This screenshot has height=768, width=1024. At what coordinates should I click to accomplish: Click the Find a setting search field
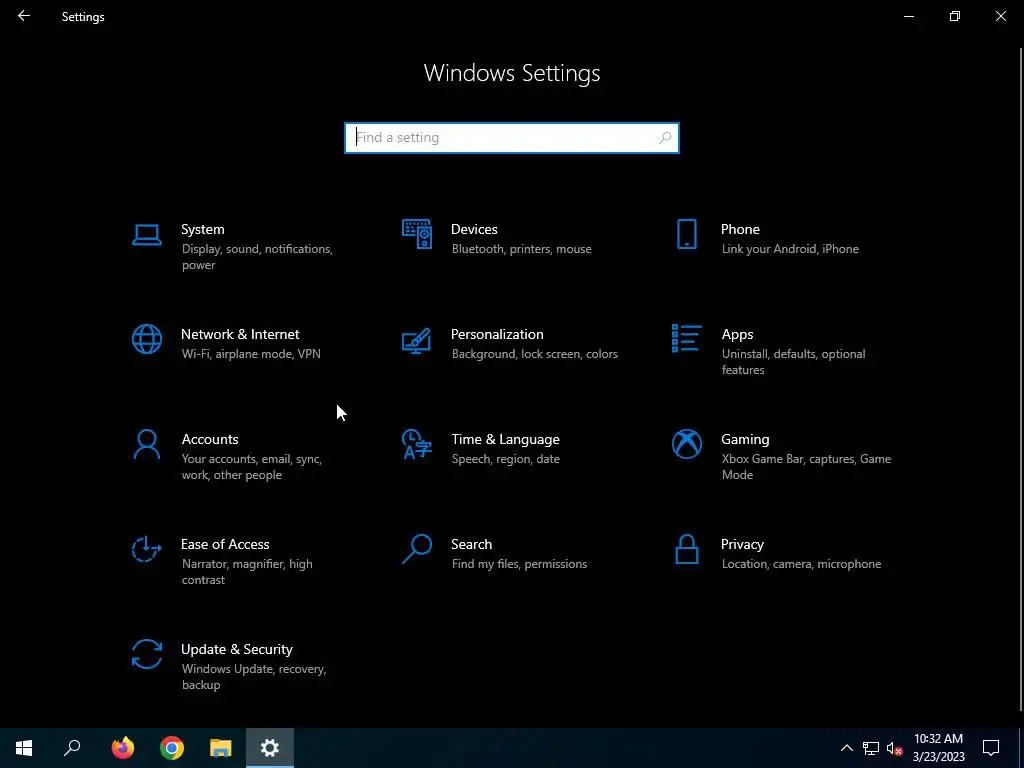point(512,138)
